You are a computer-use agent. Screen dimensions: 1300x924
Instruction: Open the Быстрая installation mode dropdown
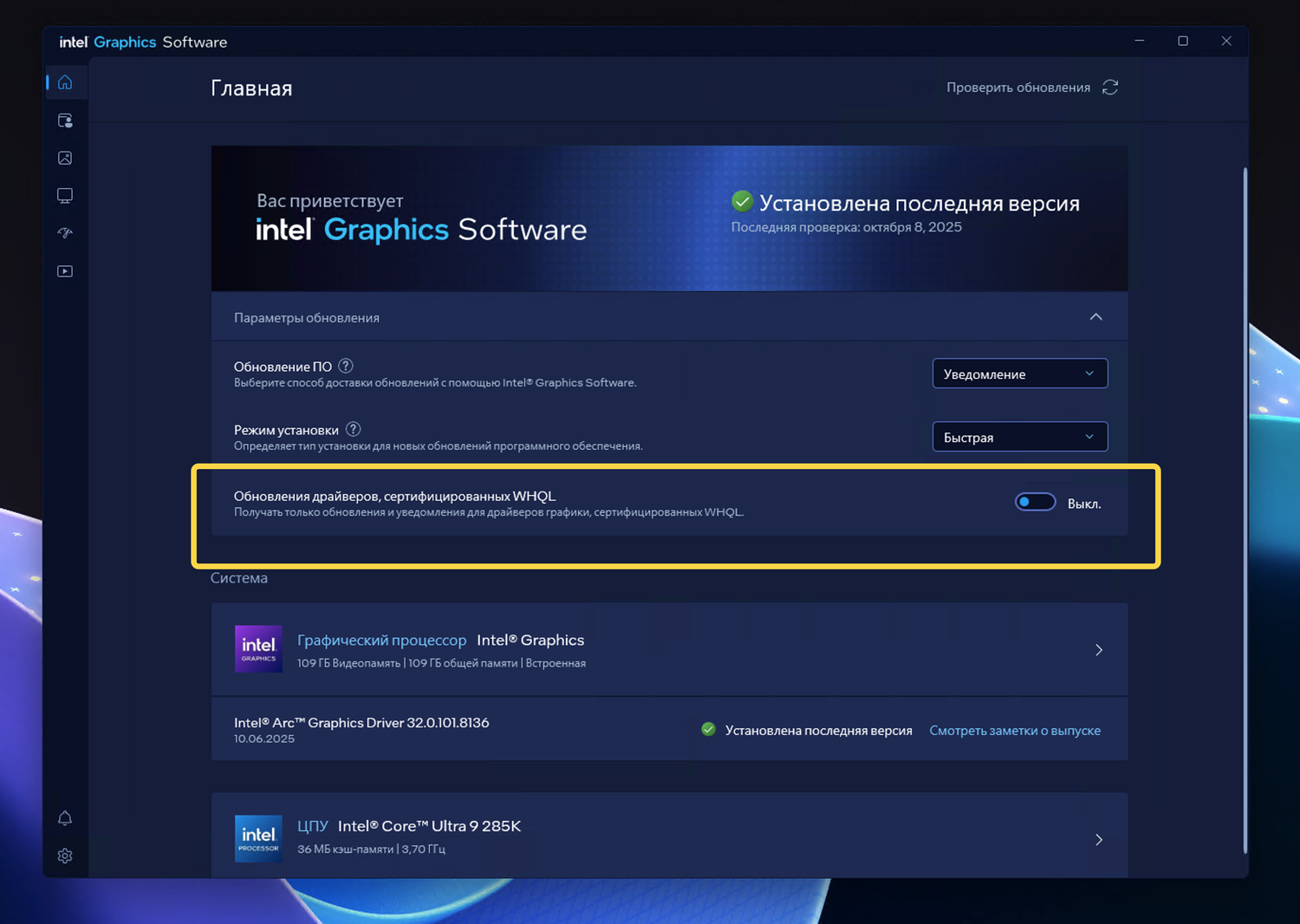pyautogui.click(x=1019, y=437)
